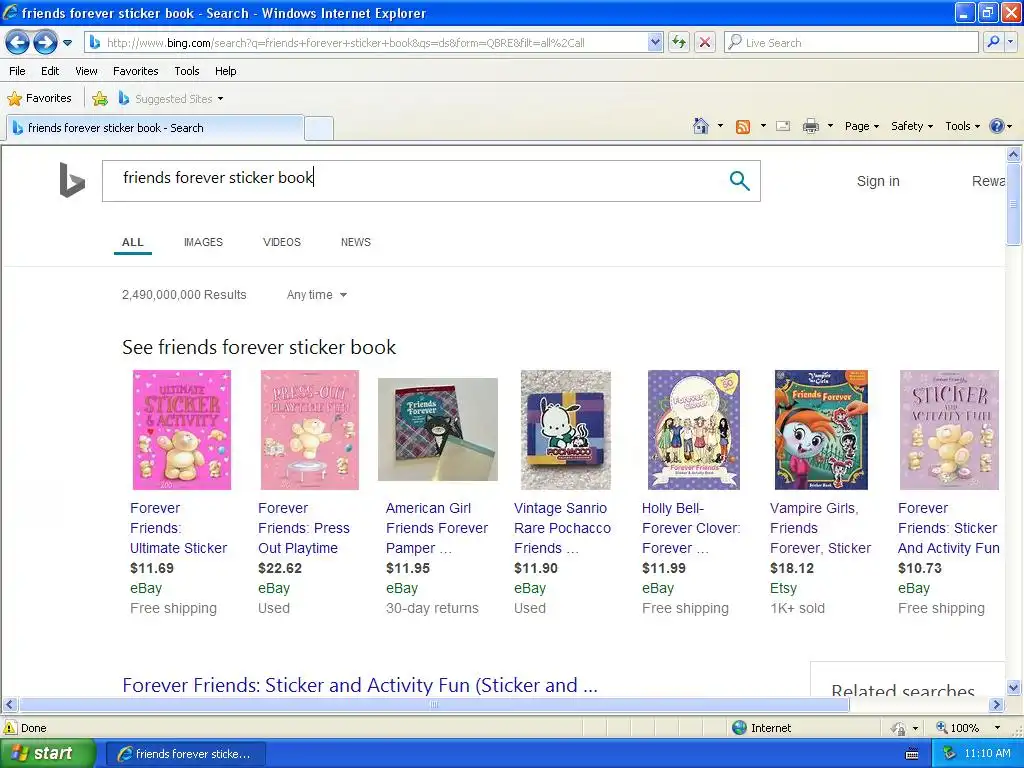Image resolution: width=1024 pixels, height=768 pixels.
Task: Open the Any time filter dropdown
Action: tap(317, 295)
